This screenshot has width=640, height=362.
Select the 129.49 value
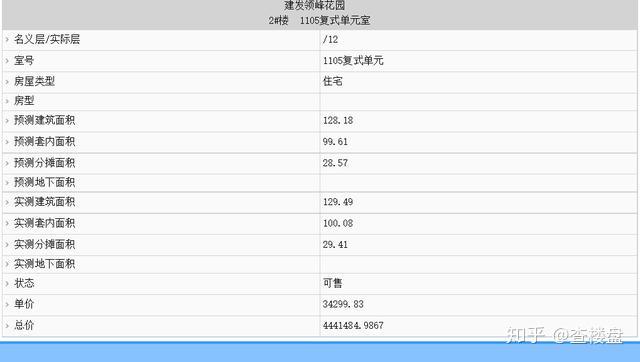(x=338, y=202)
